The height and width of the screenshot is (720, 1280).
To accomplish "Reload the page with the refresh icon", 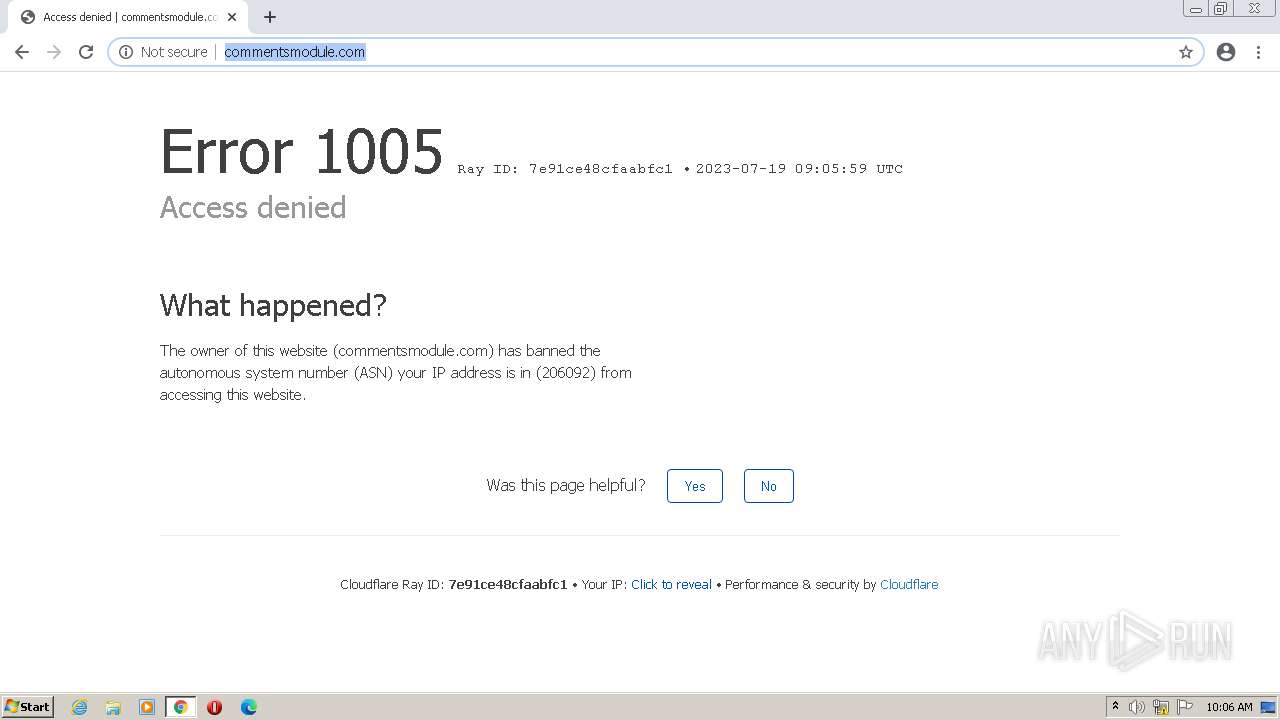I will (x=86, y=52).
